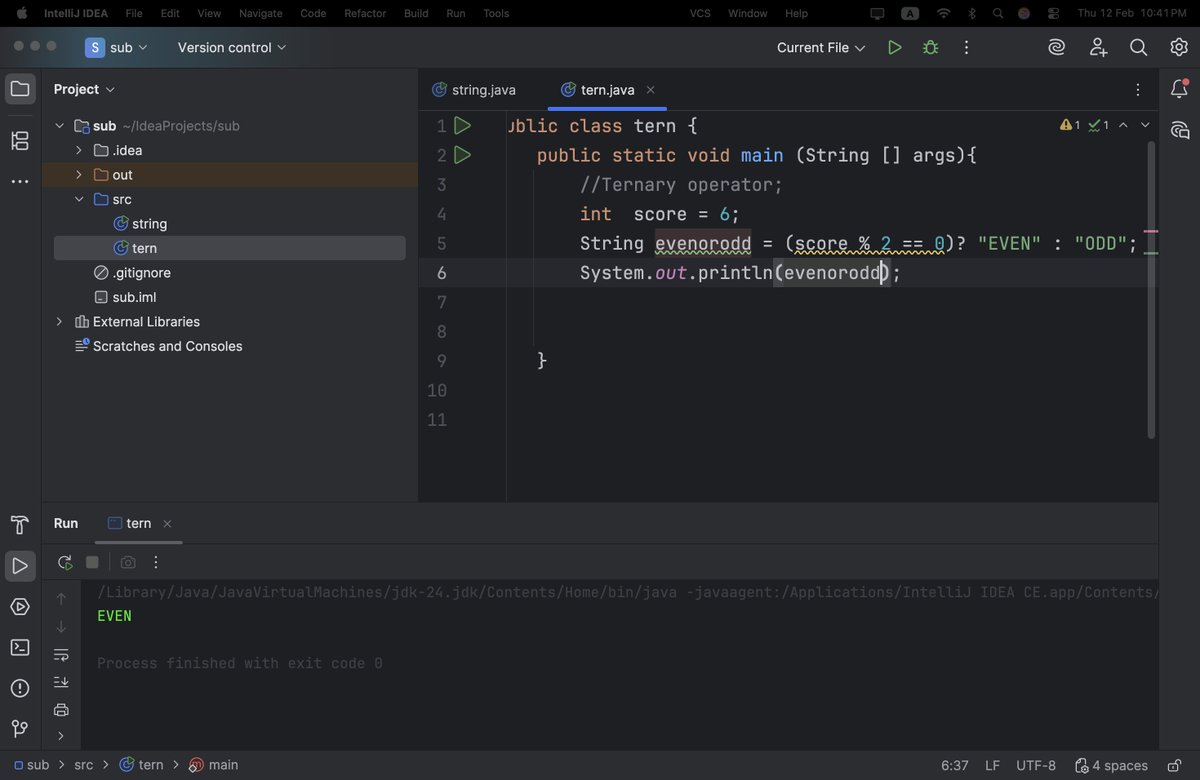Open the Current File run configuration dropdown
This screenshot has width=1200, height=780.
point(820,47)
